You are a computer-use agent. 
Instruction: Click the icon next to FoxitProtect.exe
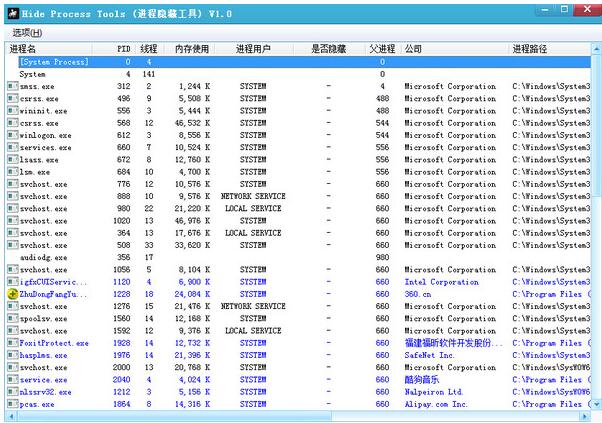[x=13, y=343]
